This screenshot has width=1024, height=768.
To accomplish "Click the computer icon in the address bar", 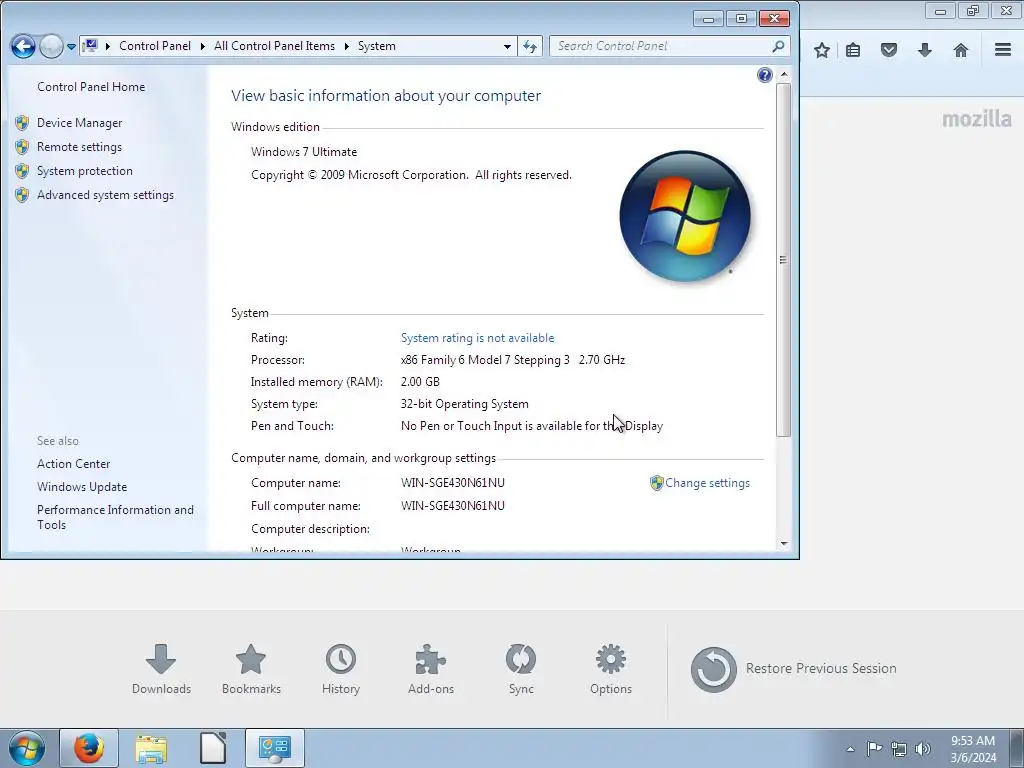I will 91,46.
